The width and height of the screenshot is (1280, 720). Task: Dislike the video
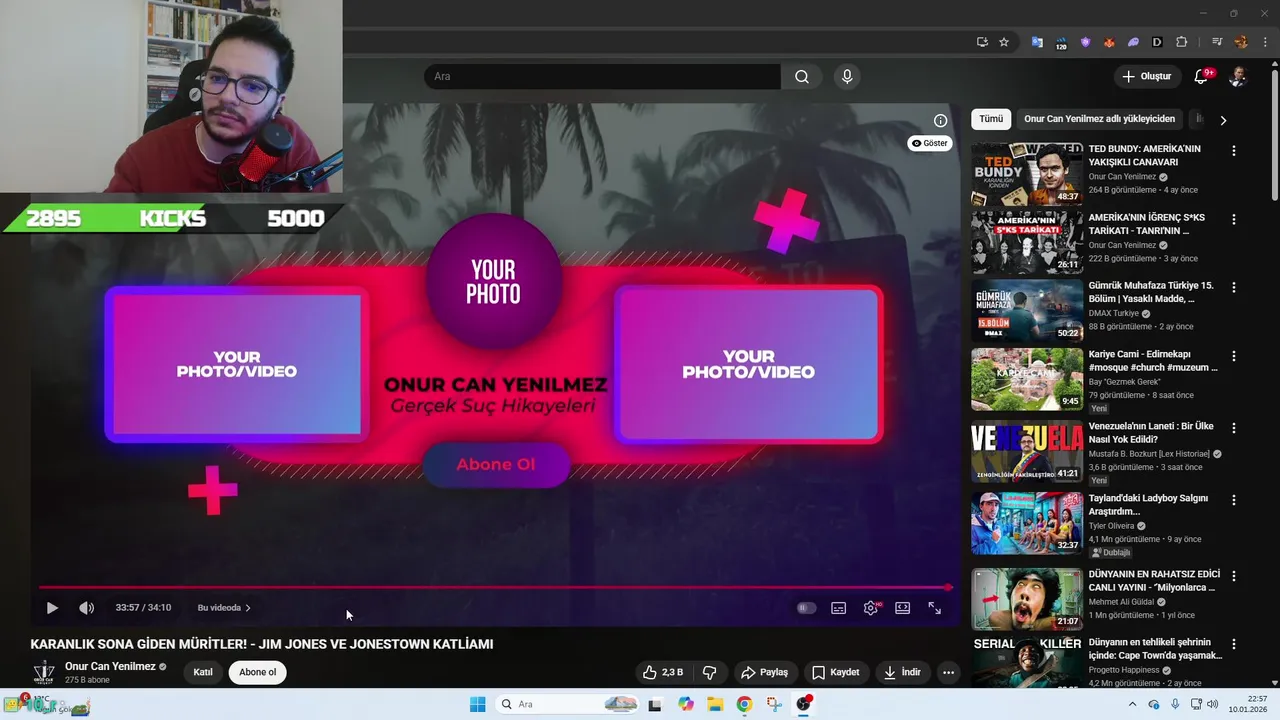[710, 672]
